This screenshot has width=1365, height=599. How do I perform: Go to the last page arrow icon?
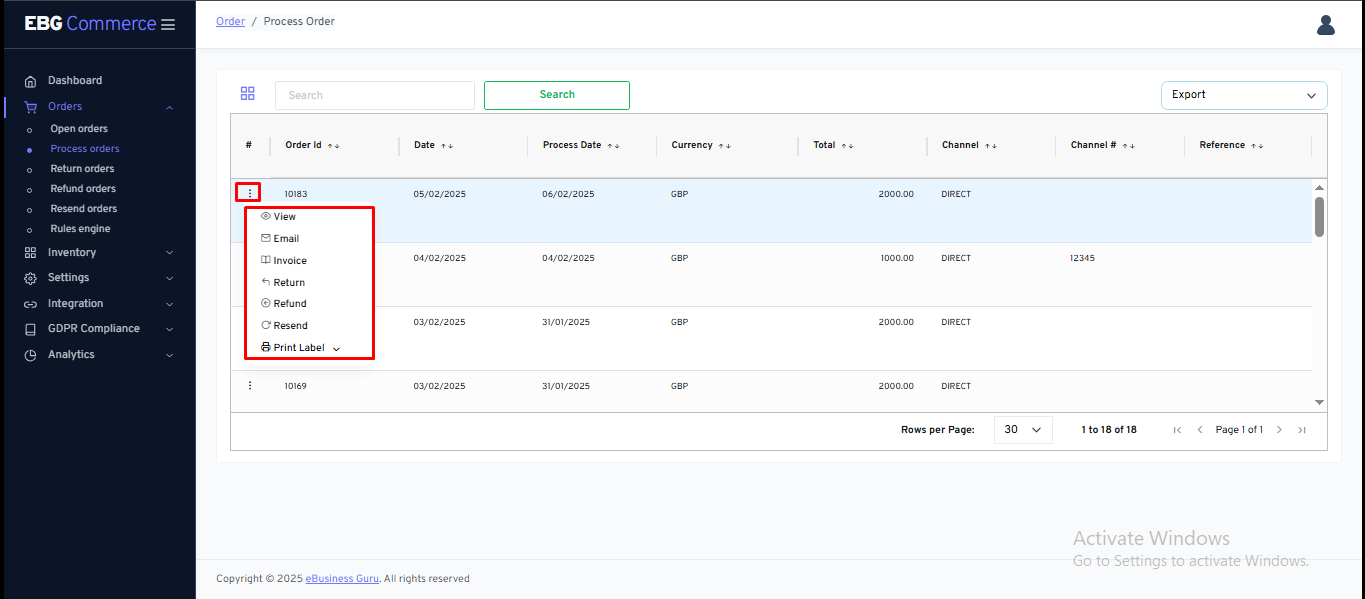pos(1302,430)
